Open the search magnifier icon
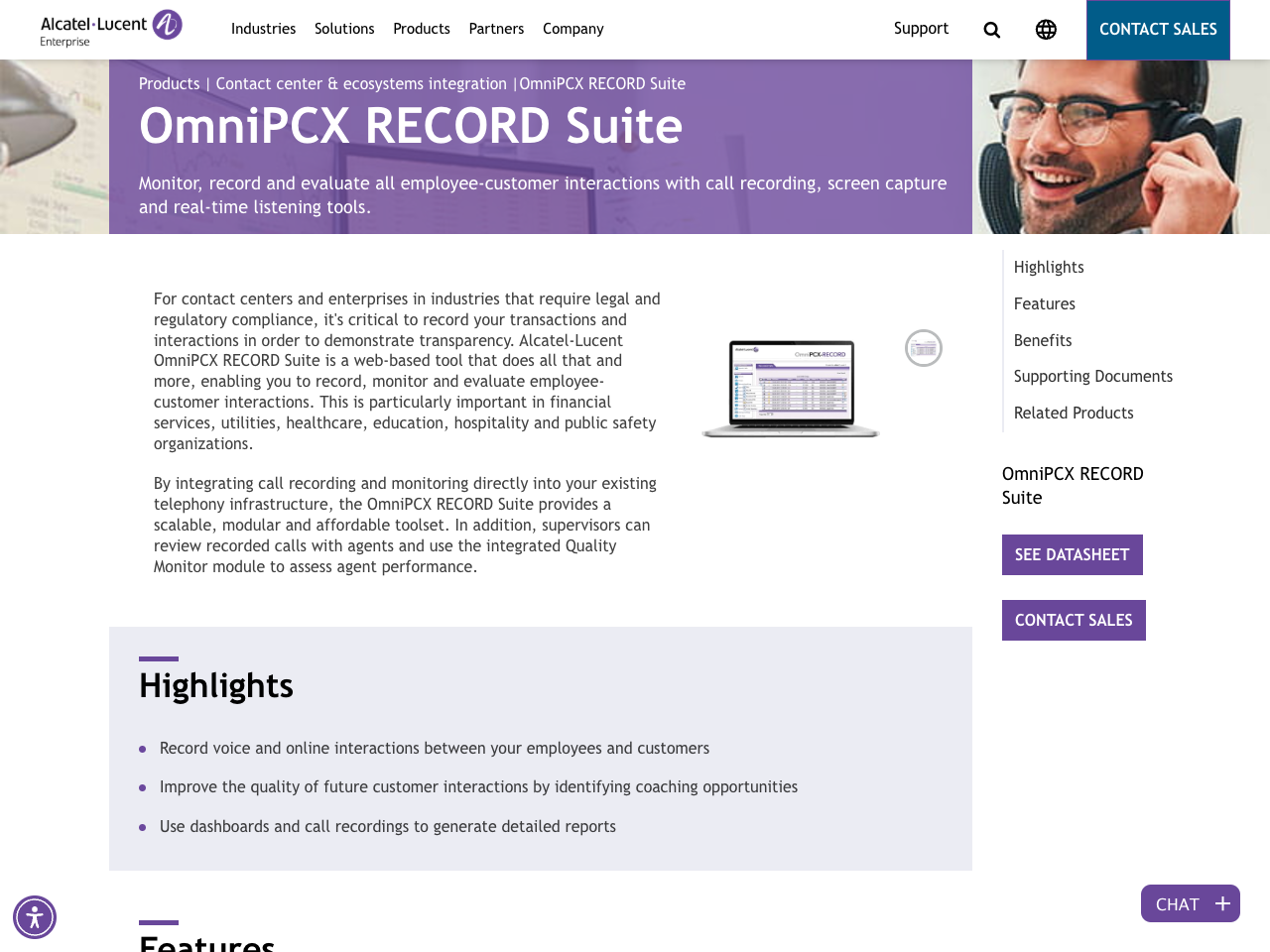Image resolution: width=1270 pixels, height=952 pixels. (x=992, y=30)
